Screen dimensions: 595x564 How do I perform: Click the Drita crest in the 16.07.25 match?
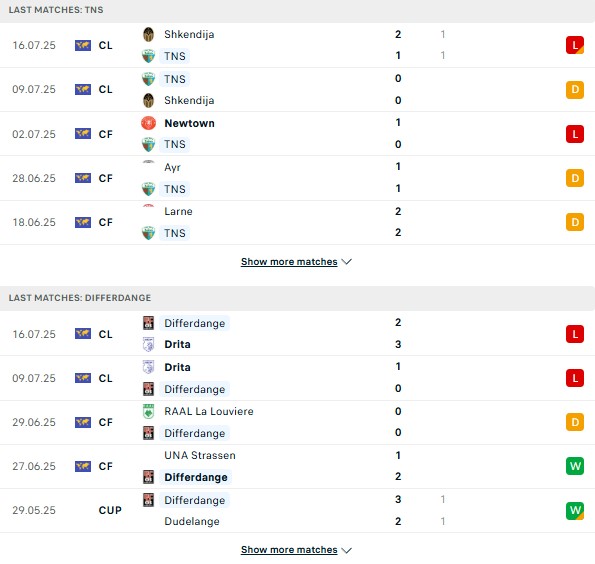[x=148, y=344]
